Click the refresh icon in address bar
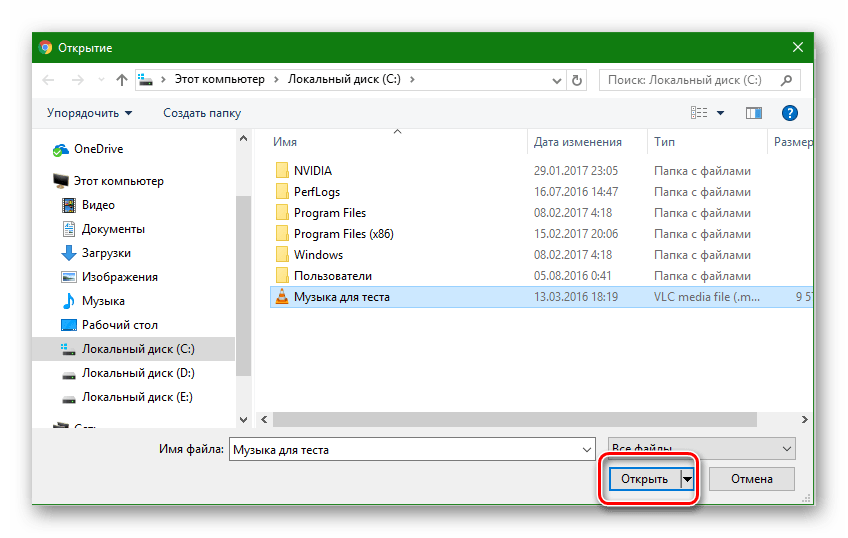 pyautogui.click(x=576, y=80)
